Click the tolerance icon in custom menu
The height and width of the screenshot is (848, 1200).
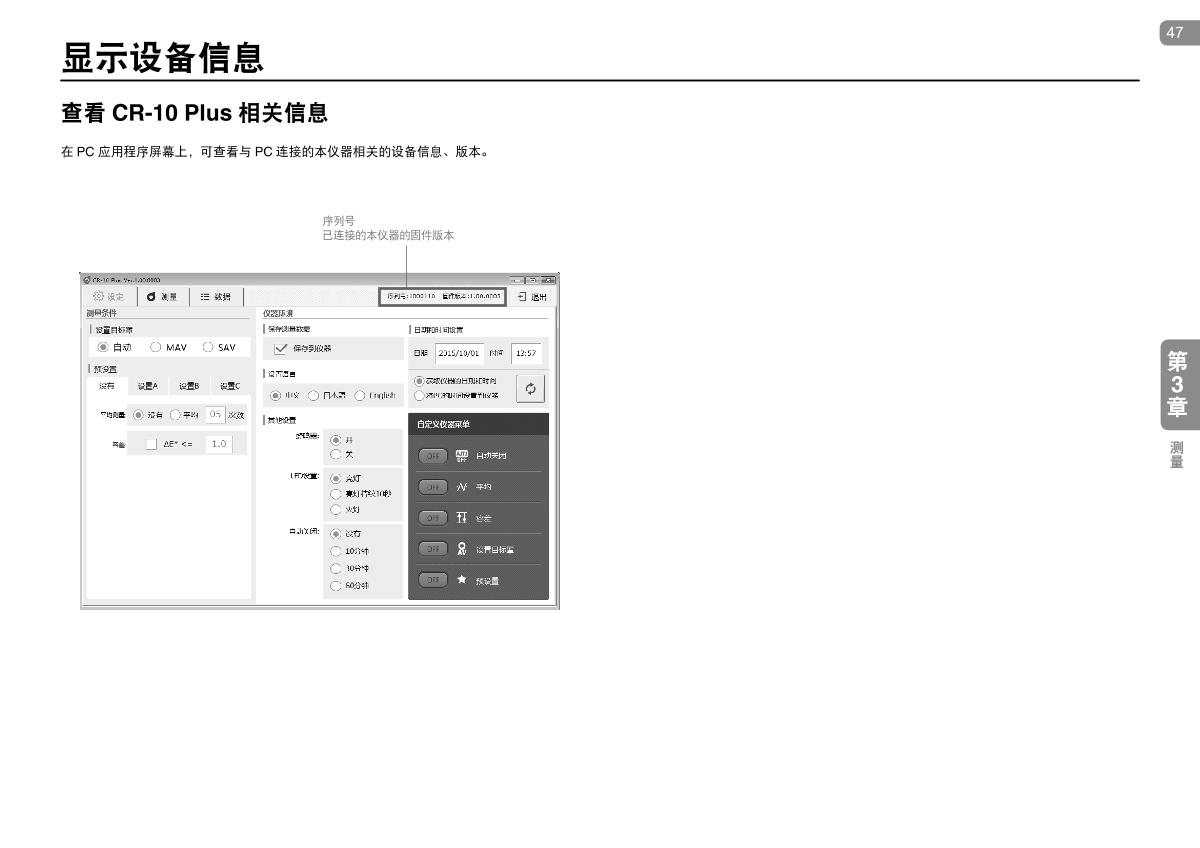click(x=462, y=518)
